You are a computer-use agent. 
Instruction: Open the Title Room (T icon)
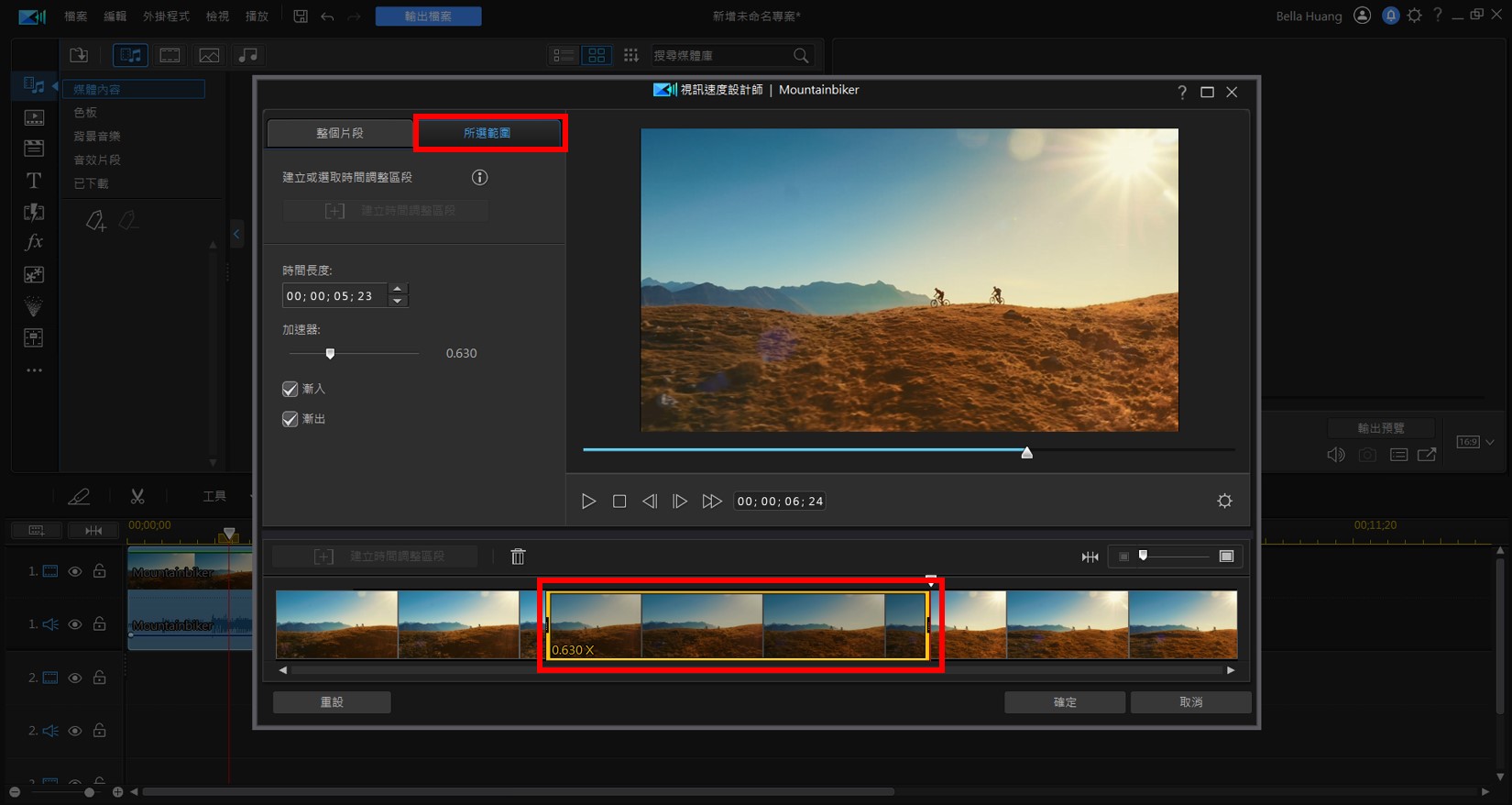[x=34, y=181]
